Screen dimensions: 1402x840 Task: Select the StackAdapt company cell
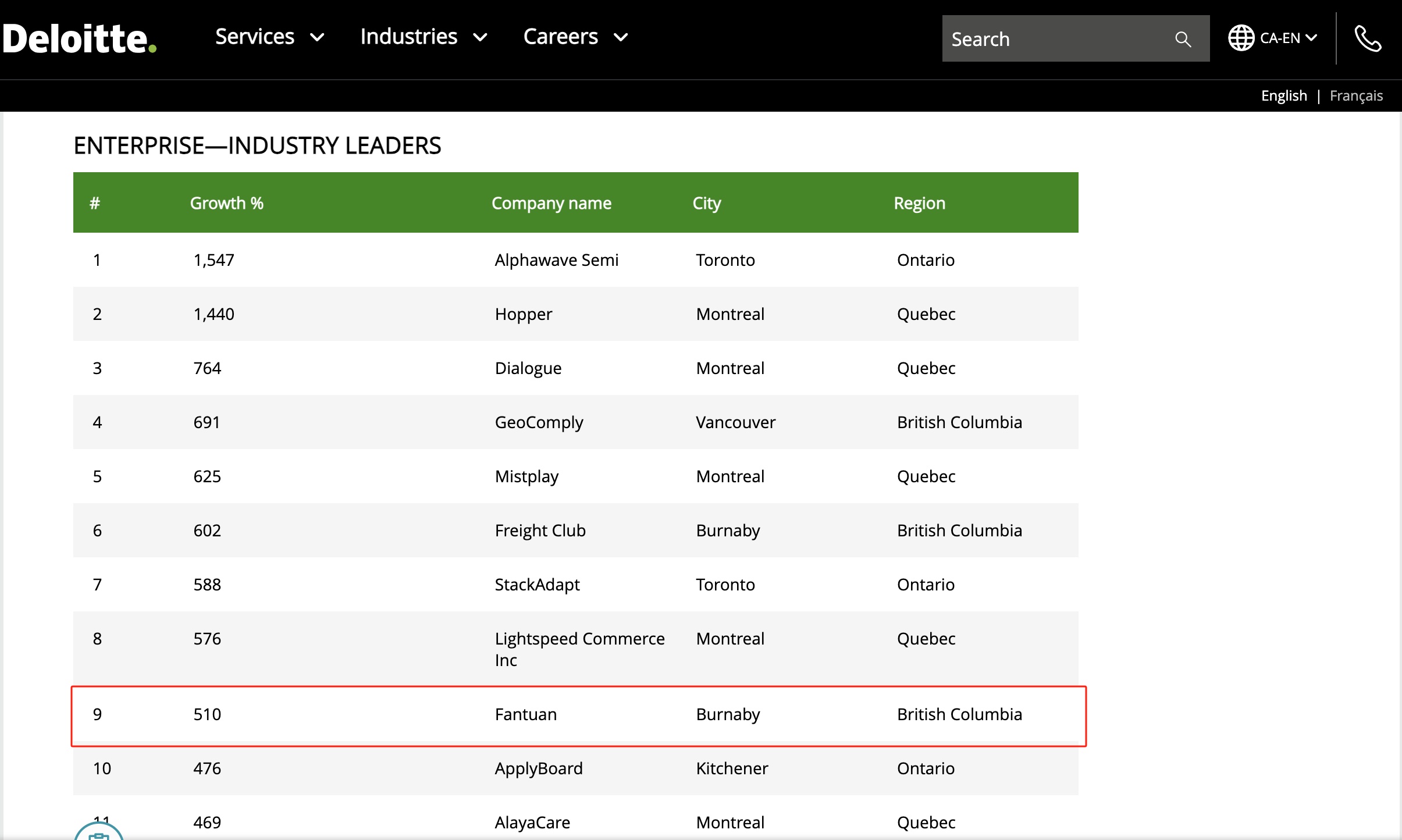(x=538, y=585)
